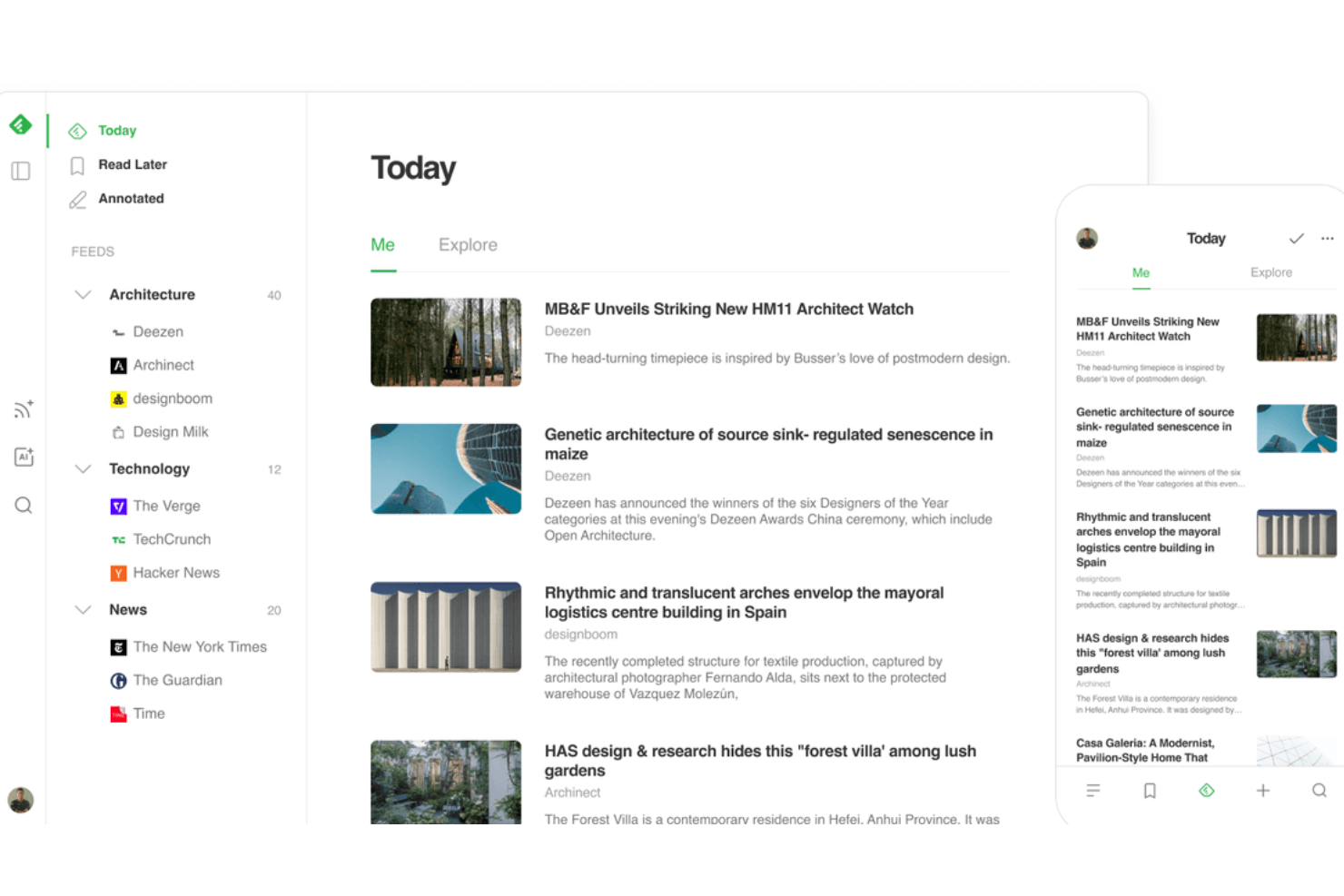The image size is (1344, 896).
Task: Select the Architecture folder label
Action: (152, 295)
